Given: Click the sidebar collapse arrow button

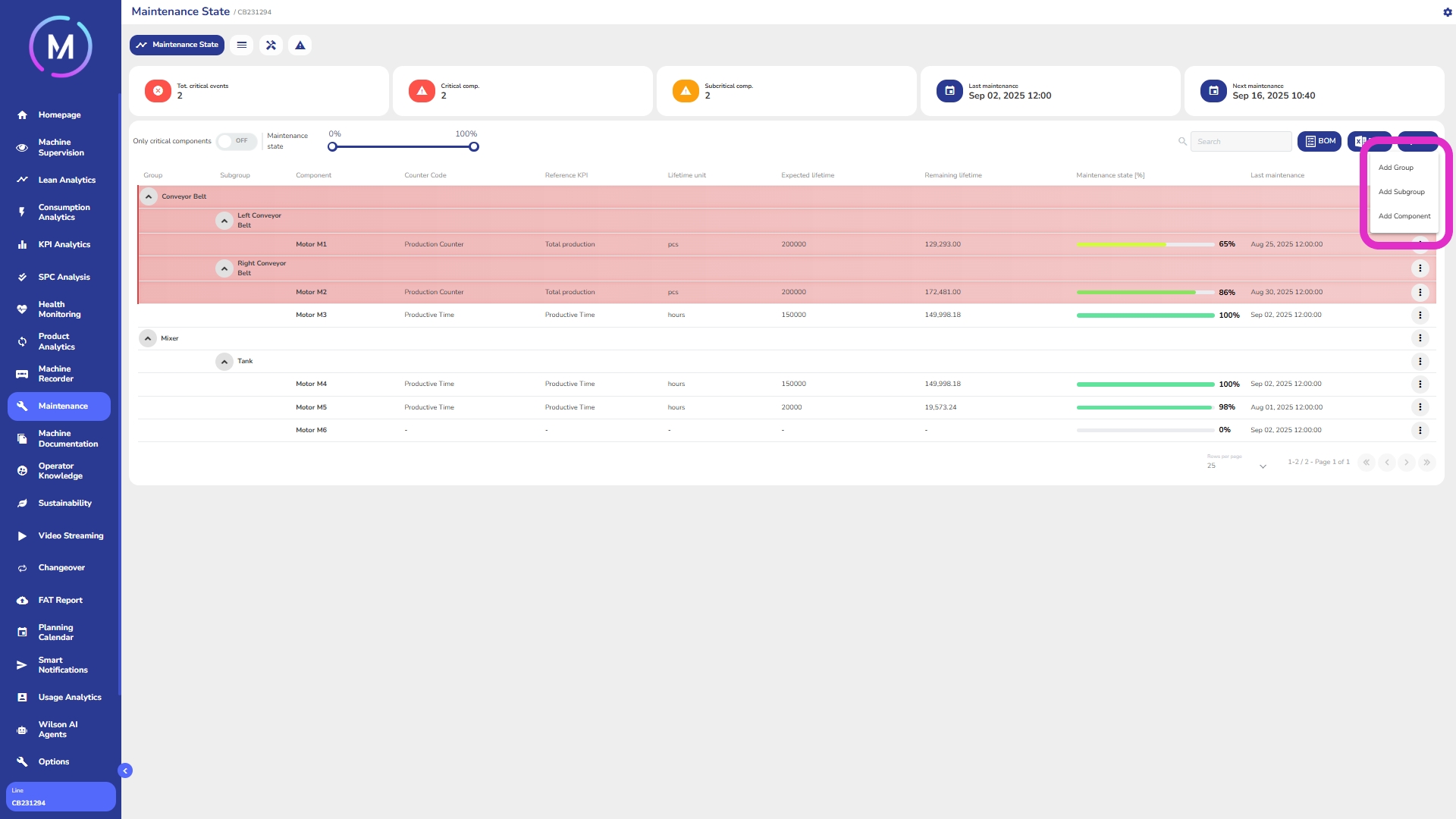Looking at the screenshot, I should [x=125, y=770].
